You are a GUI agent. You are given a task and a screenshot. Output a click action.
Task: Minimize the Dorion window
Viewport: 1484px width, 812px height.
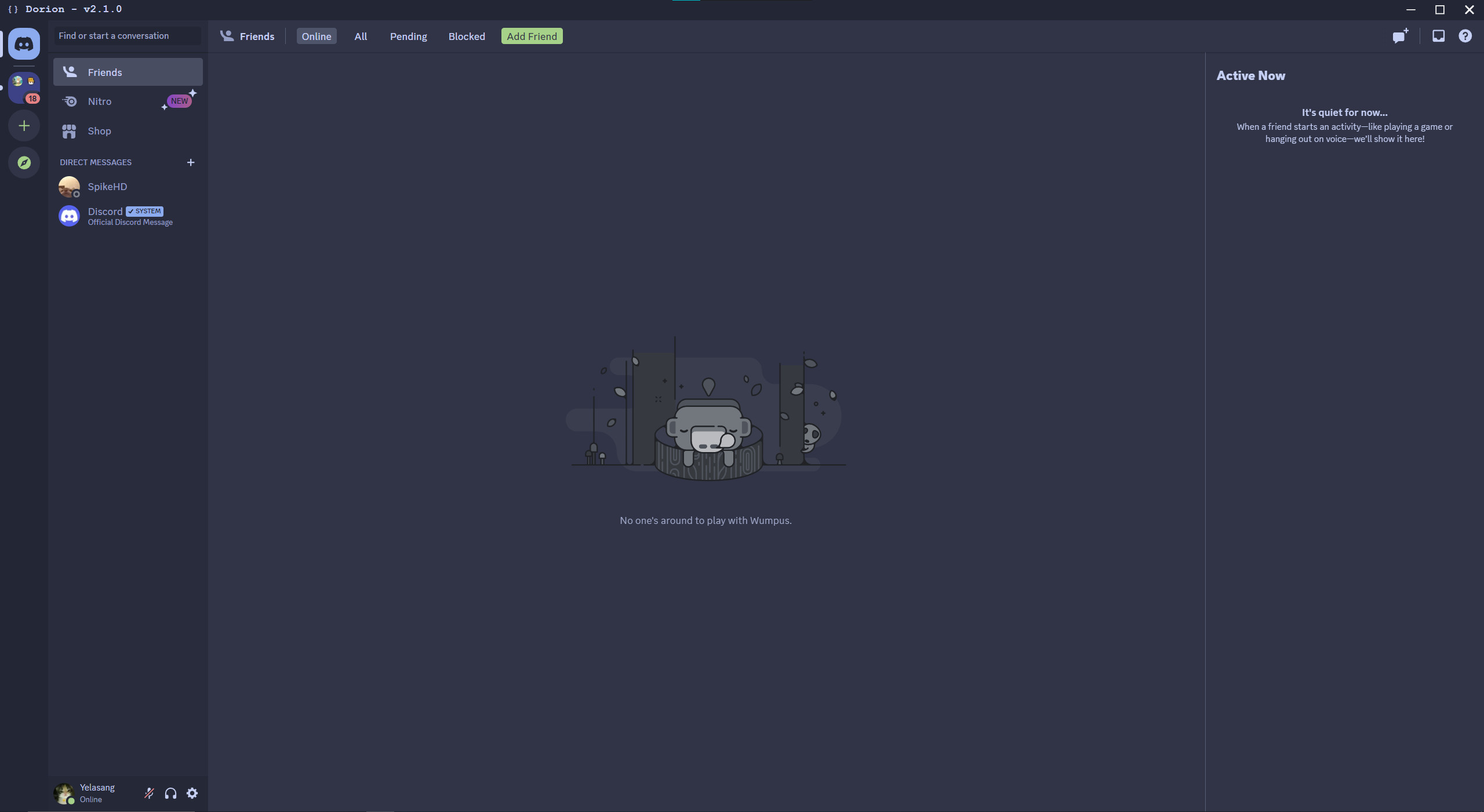1411,9
